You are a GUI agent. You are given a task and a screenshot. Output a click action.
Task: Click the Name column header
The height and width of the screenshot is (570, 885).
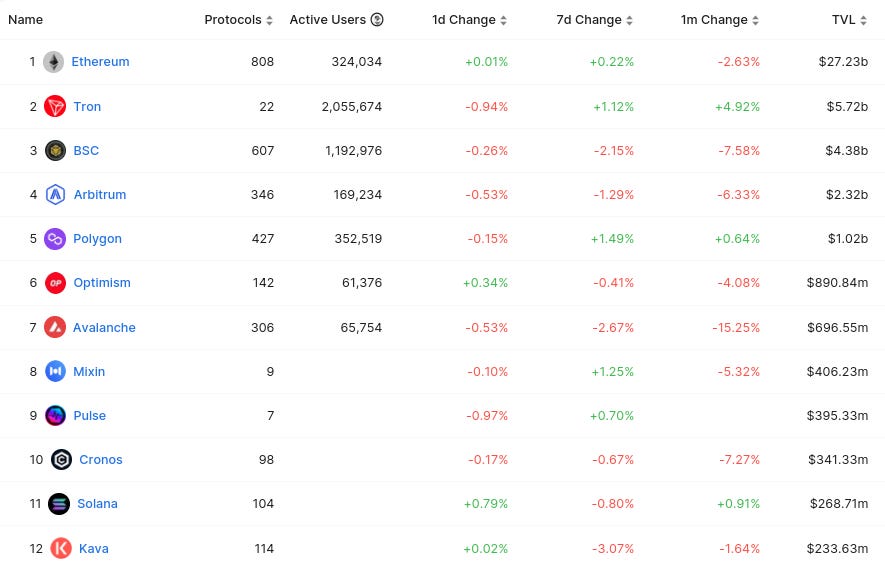coord(25,20)
